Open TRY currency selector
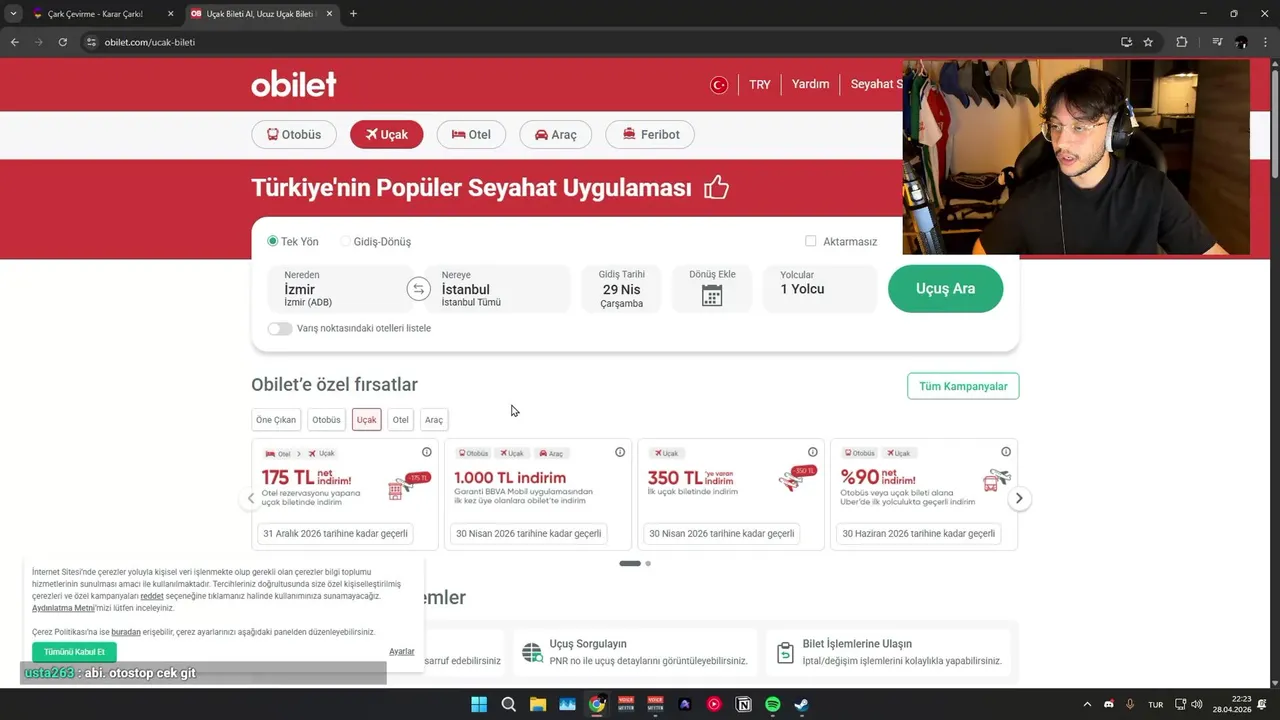Image resolution: width=1280 pixels, height=720 pixels. (x=760, y=85)
